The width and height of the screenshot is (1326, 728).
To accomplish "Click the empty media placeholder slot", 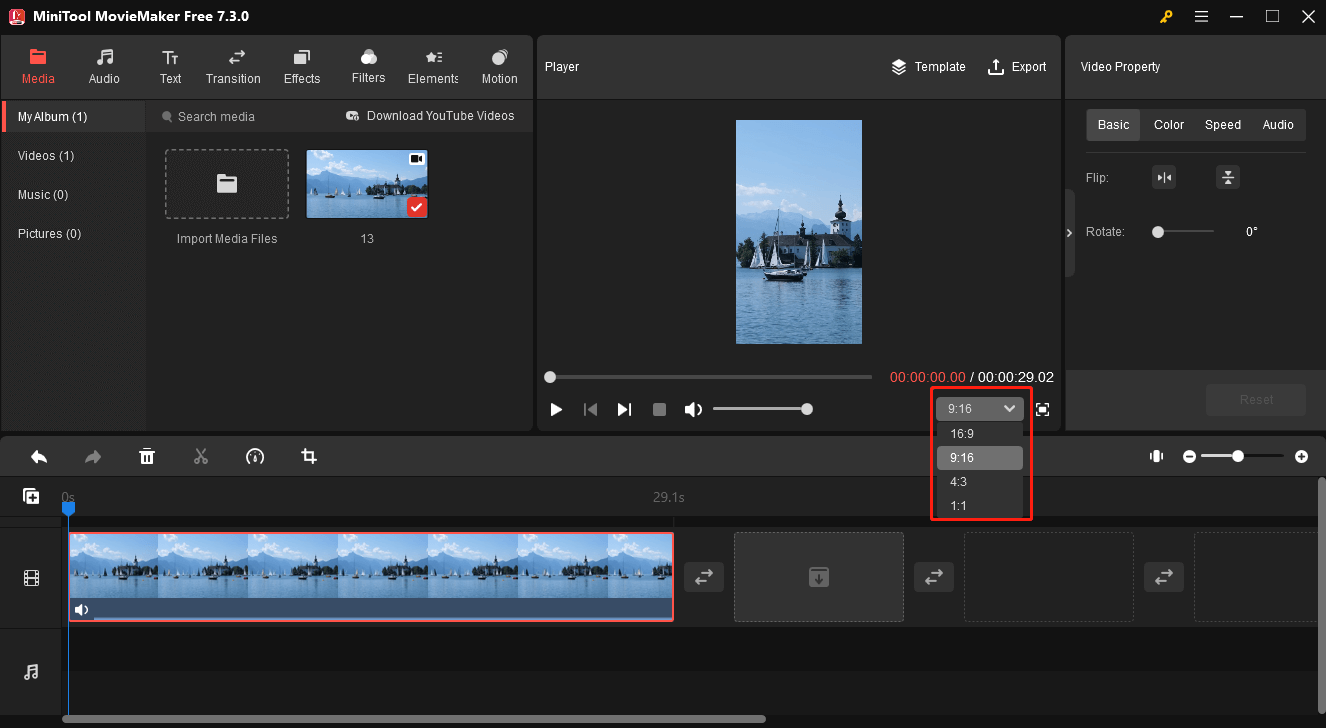I will (x=819, y=577).
